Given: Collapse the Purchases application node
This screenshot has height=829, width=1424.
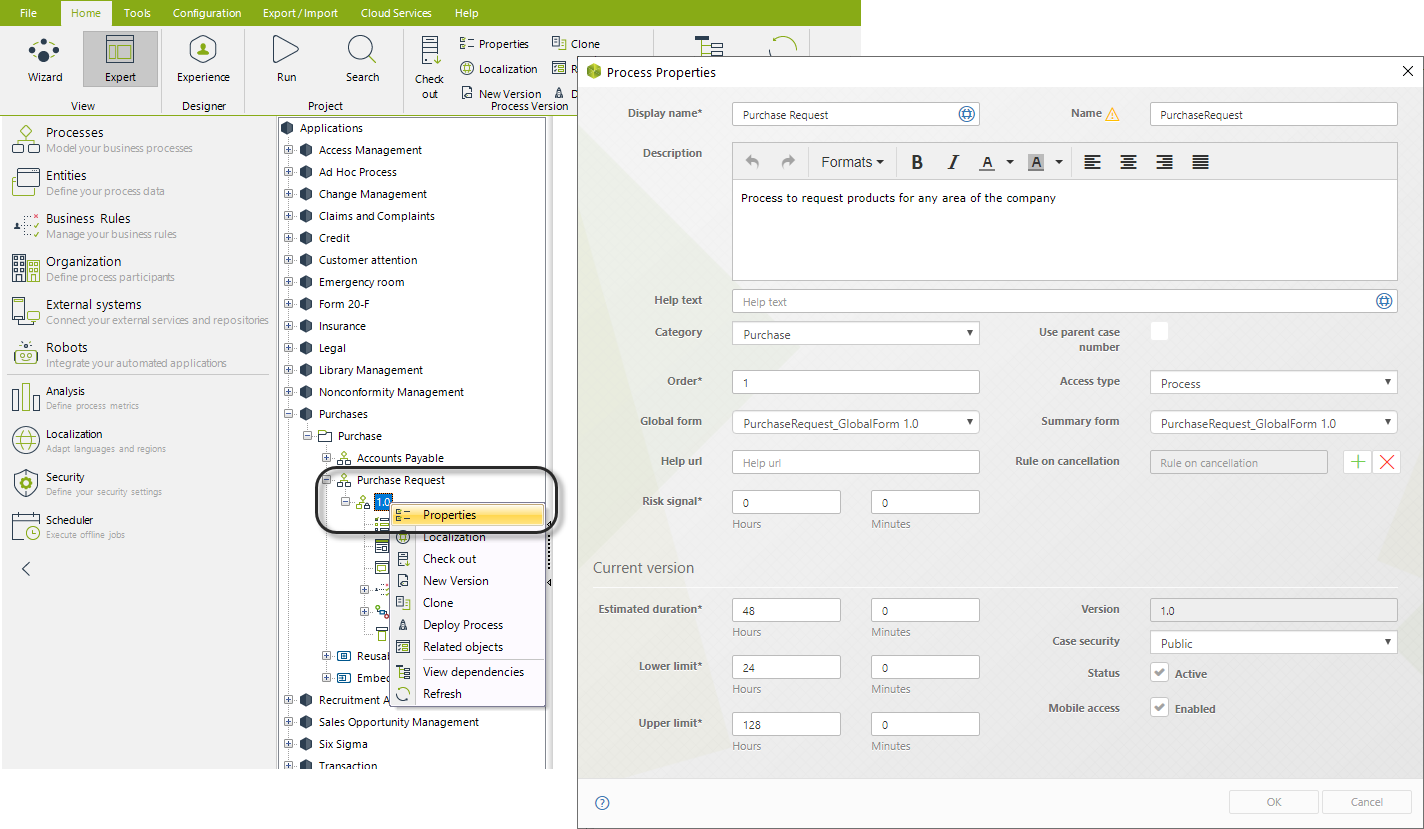Looking at the screenshot, I should pyautogui.click(x=289, y=414).
